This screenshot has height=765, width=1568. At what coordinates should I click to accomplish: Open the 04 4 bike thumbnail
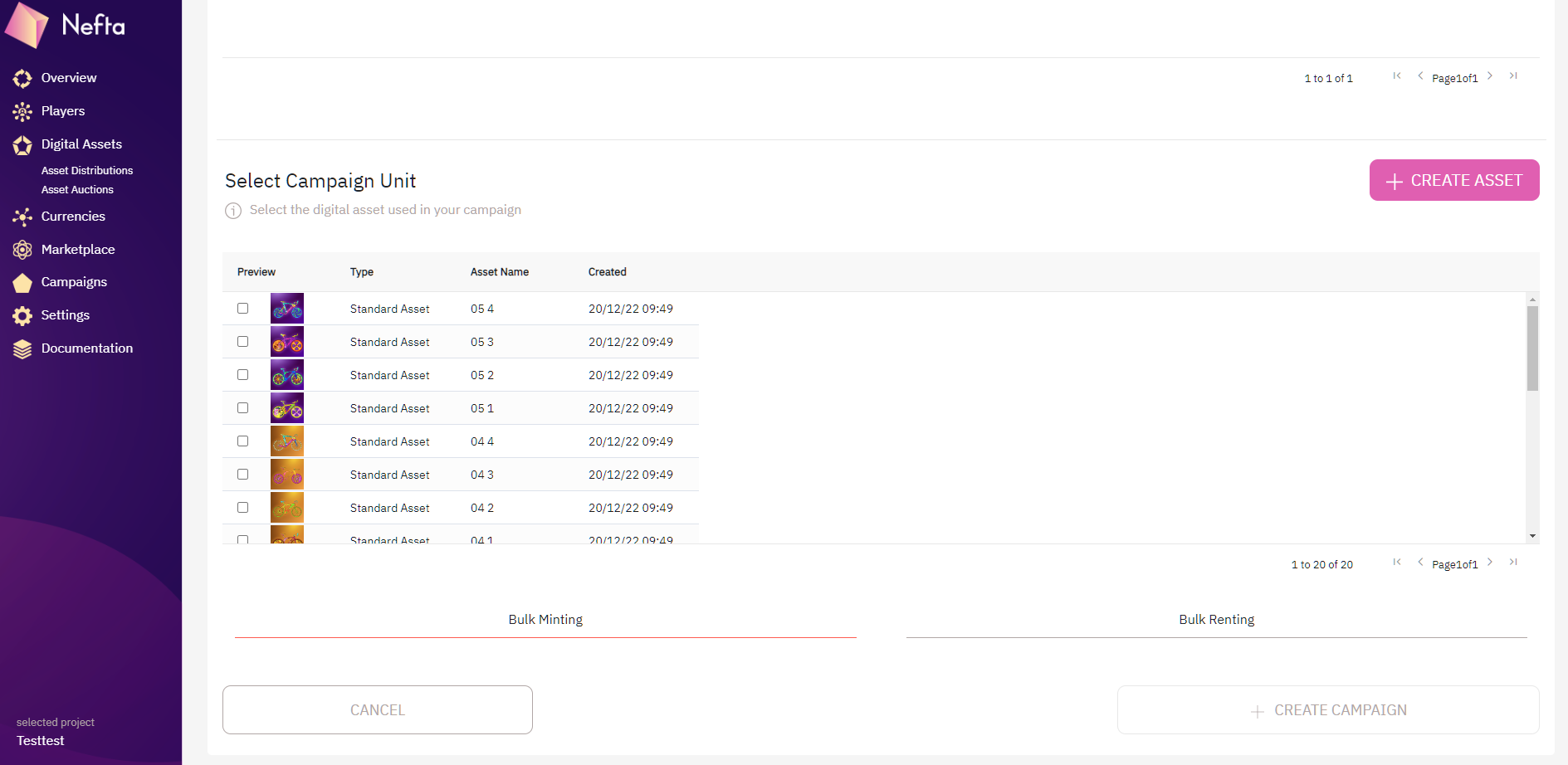(287, 441)
